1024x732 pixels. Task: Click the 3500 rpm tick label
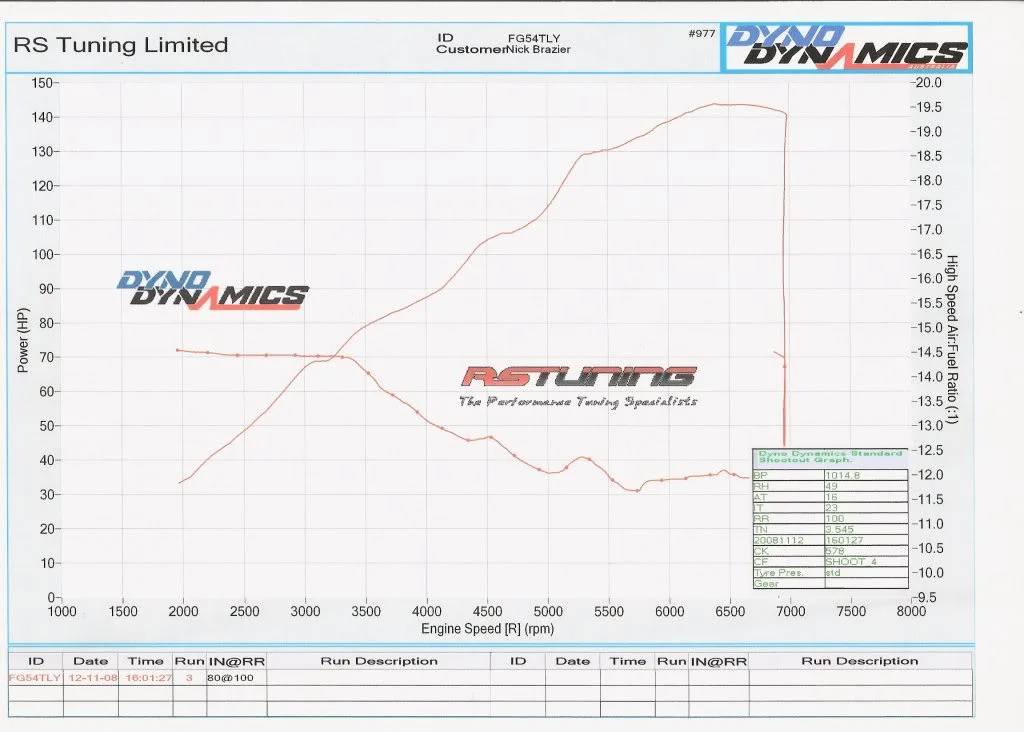[x=366, y=612]
